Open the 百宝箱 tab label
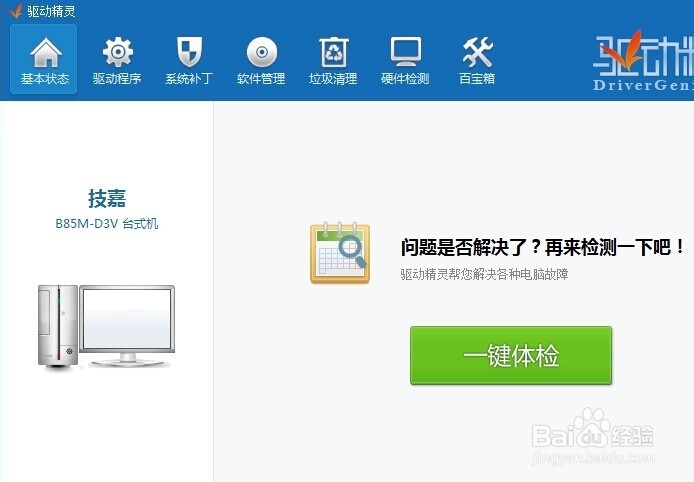Screen dimensions: 694x482 (x=477, y=79)
